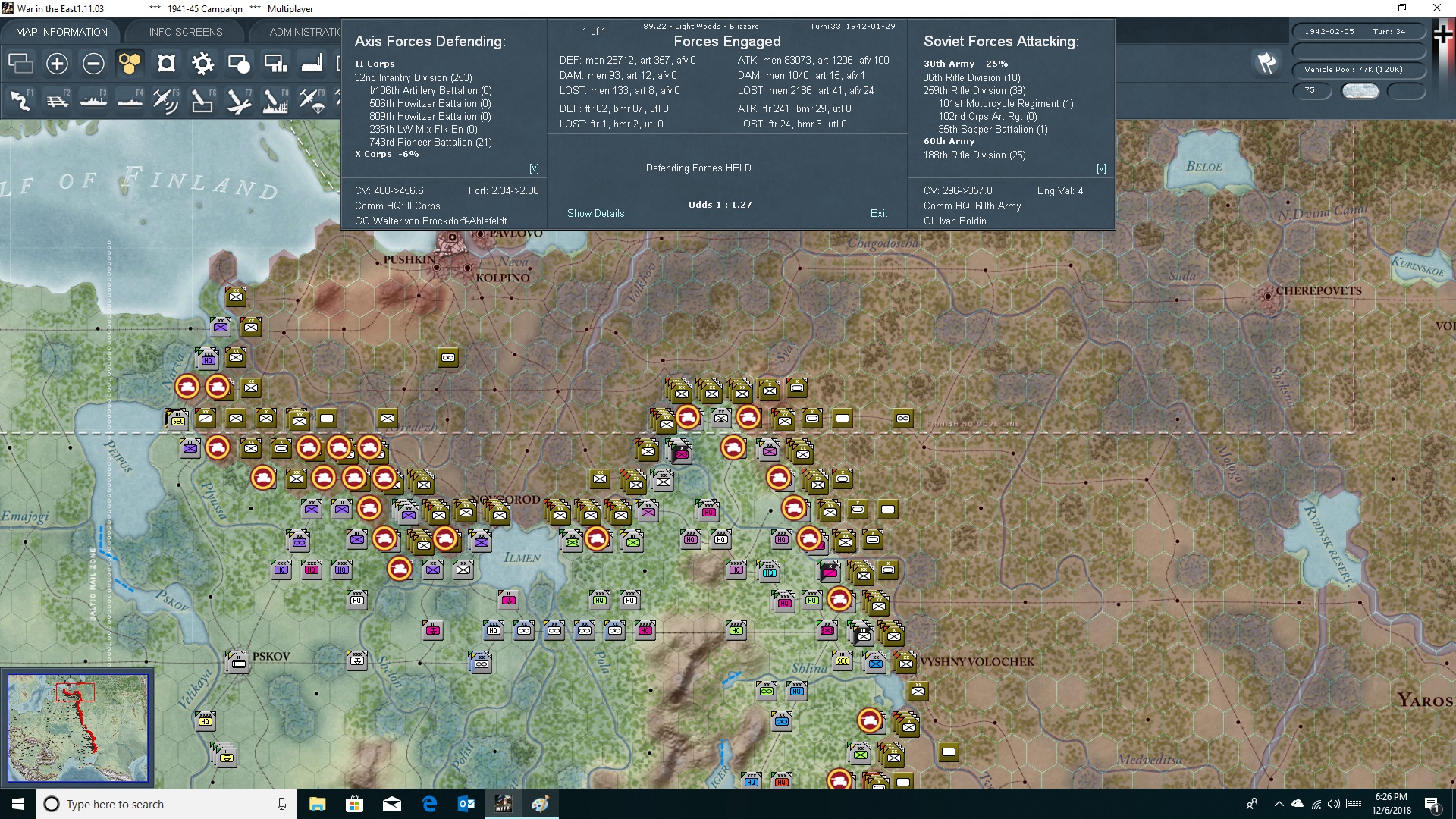Toggle the hex grid display icon
Viewport: 1456px width, 819px height.
[x=130, y=64]
